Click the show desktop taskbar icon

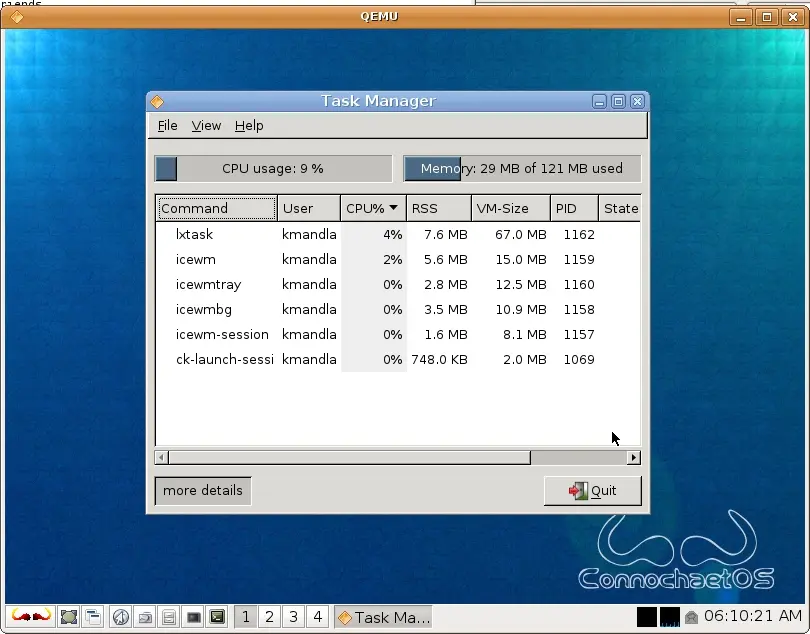pyautogui.click(x=69, y=617)
